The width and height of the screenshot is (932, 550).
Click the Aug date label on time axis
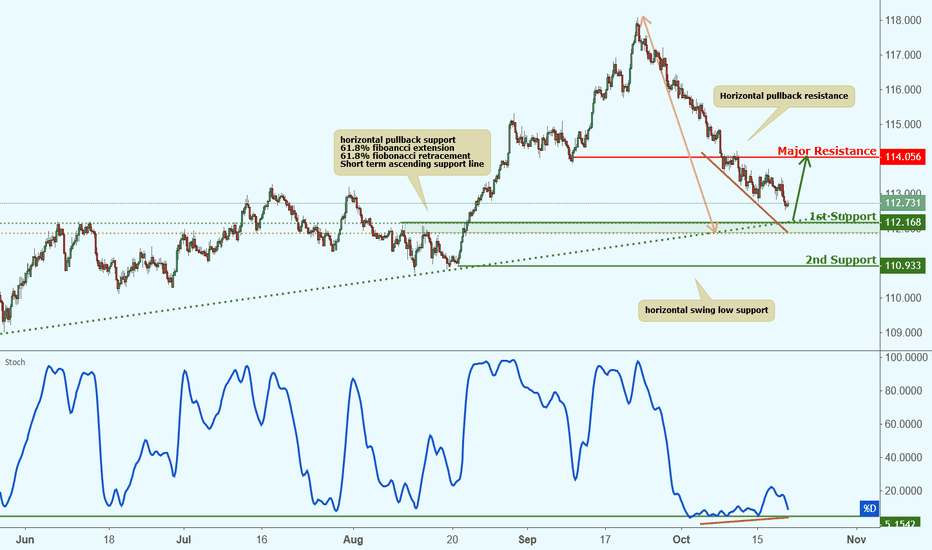pyautogui.click(x=353, y=540)
